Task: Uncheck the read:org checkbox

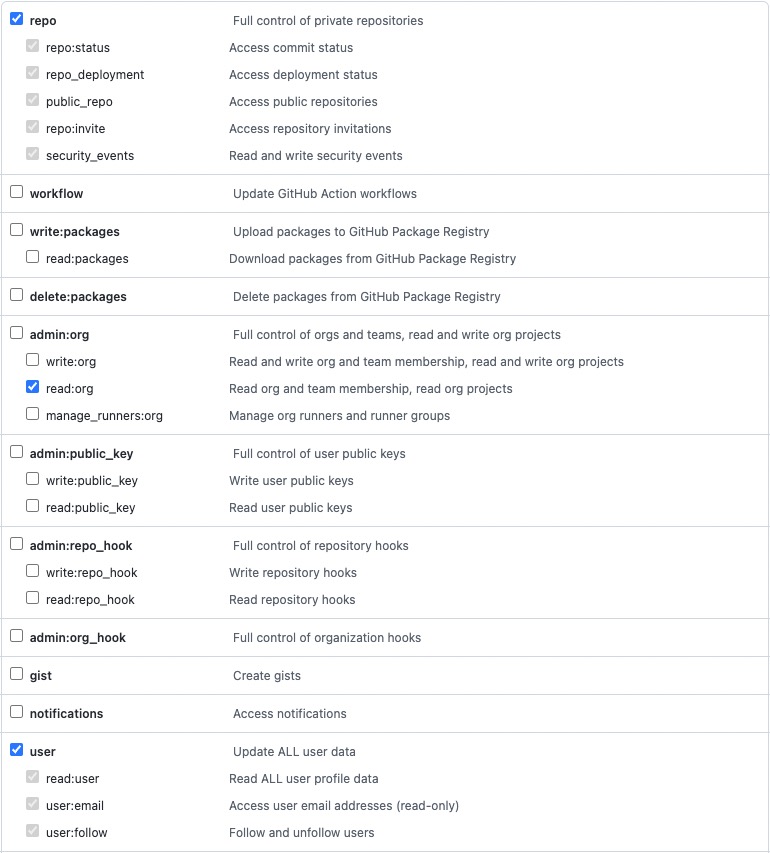Action: tap(33, 387)
